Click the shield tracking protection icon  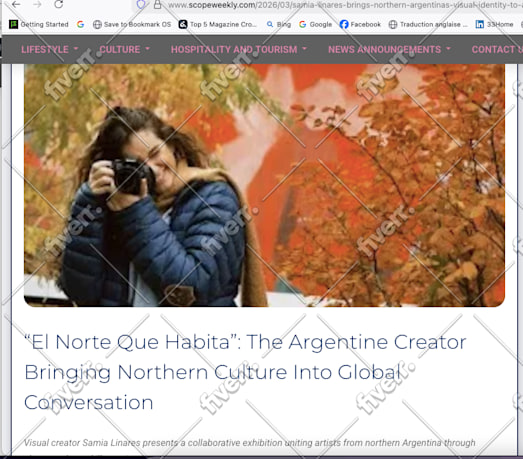(x=141, y=5)
